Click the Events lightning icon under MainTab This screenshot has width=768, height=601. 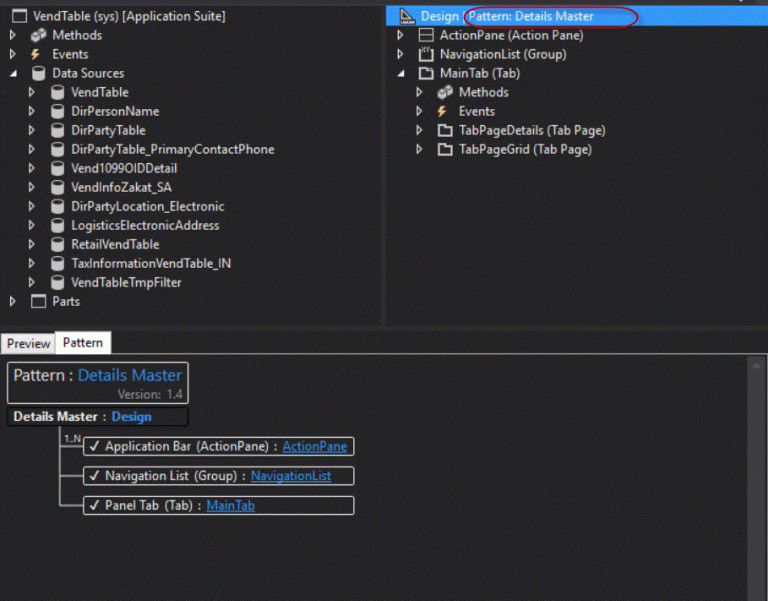click(x=442, y=112)
